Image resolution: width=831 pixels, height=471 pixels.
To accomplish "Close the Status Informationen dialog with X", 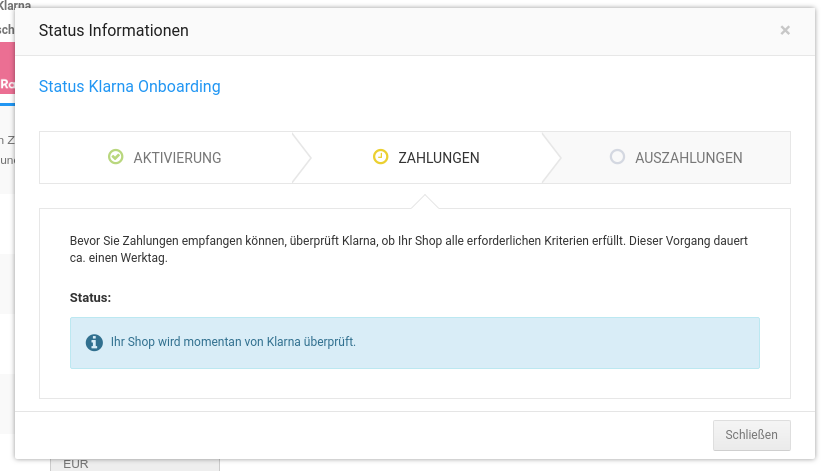I will click(785, 30).
